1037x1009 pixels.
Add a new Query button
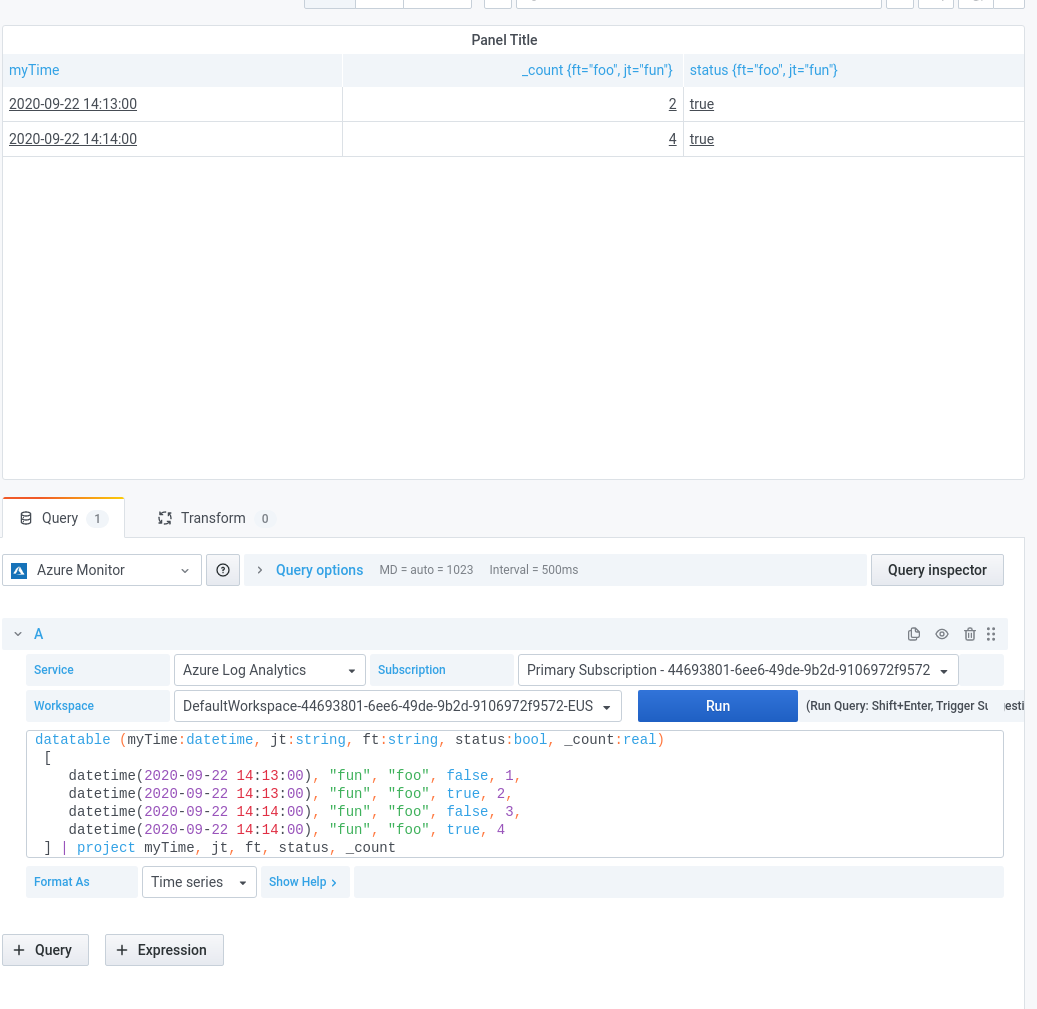[x=46, y=950]
